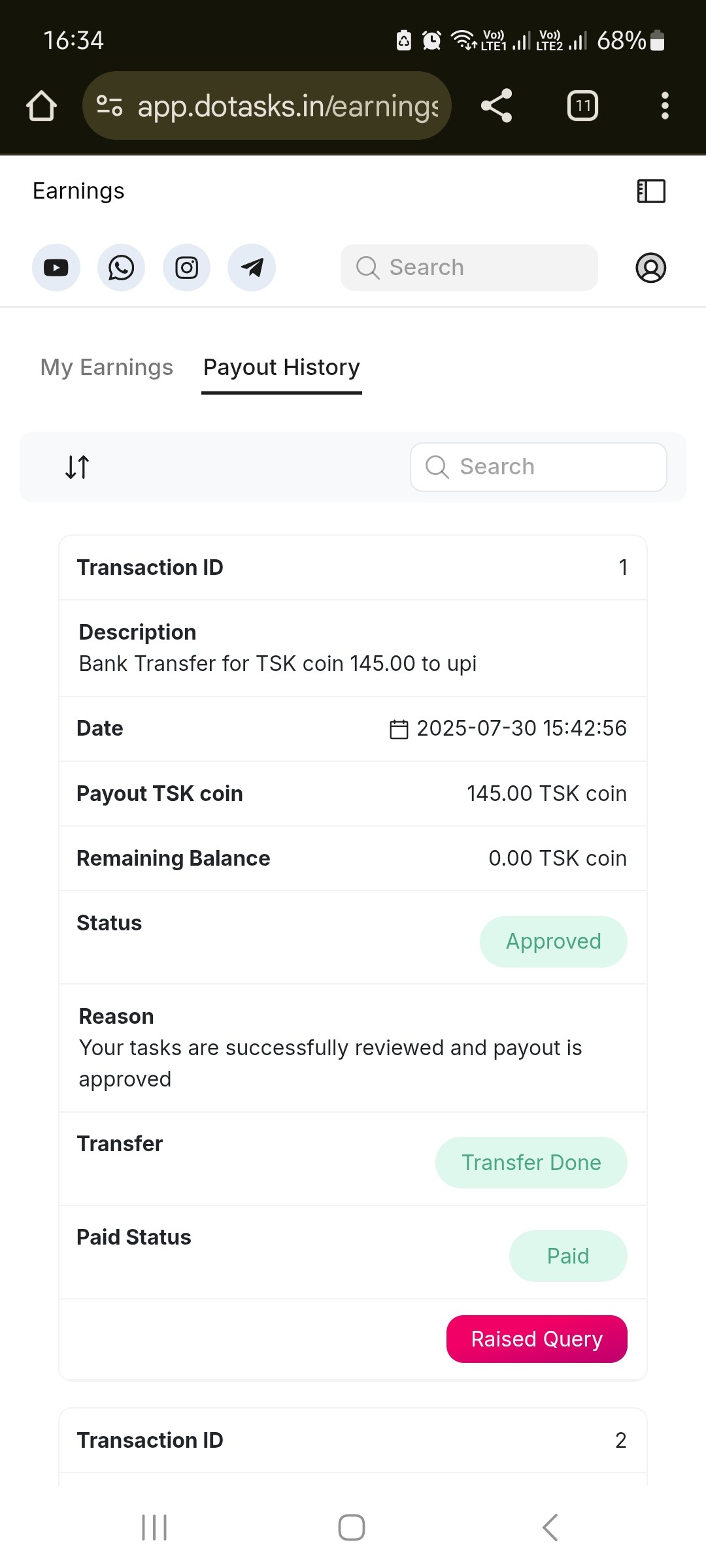Focus the payout history Search box

click(539, 467)
